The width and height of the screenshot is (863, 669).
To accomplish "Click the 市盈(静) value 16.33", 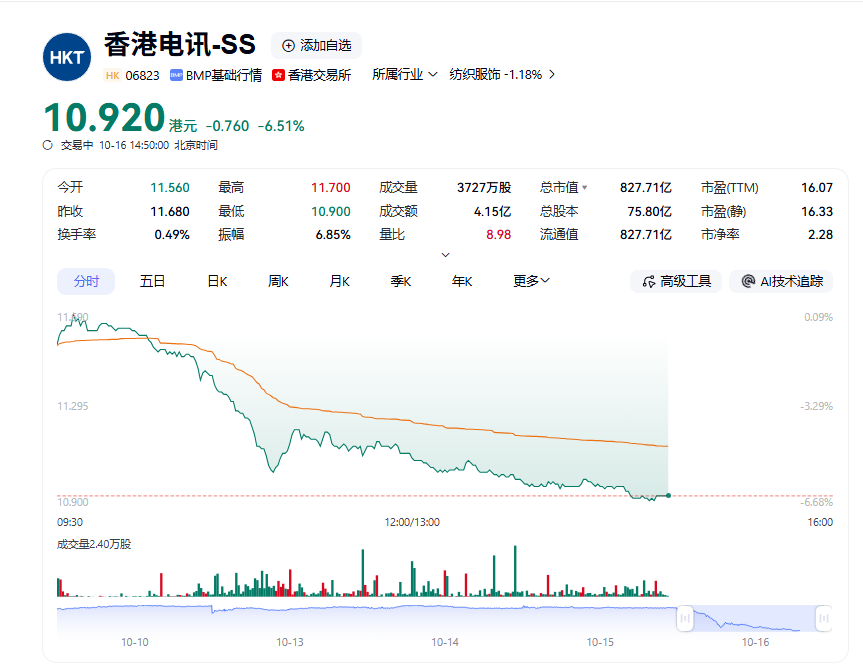I will tap(817, 212).
